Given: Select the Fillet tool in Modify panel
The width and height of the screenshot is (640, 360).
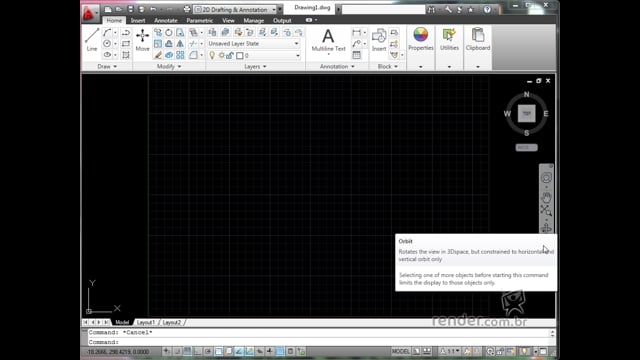Looking at the screenshot, I should (193, 55).
